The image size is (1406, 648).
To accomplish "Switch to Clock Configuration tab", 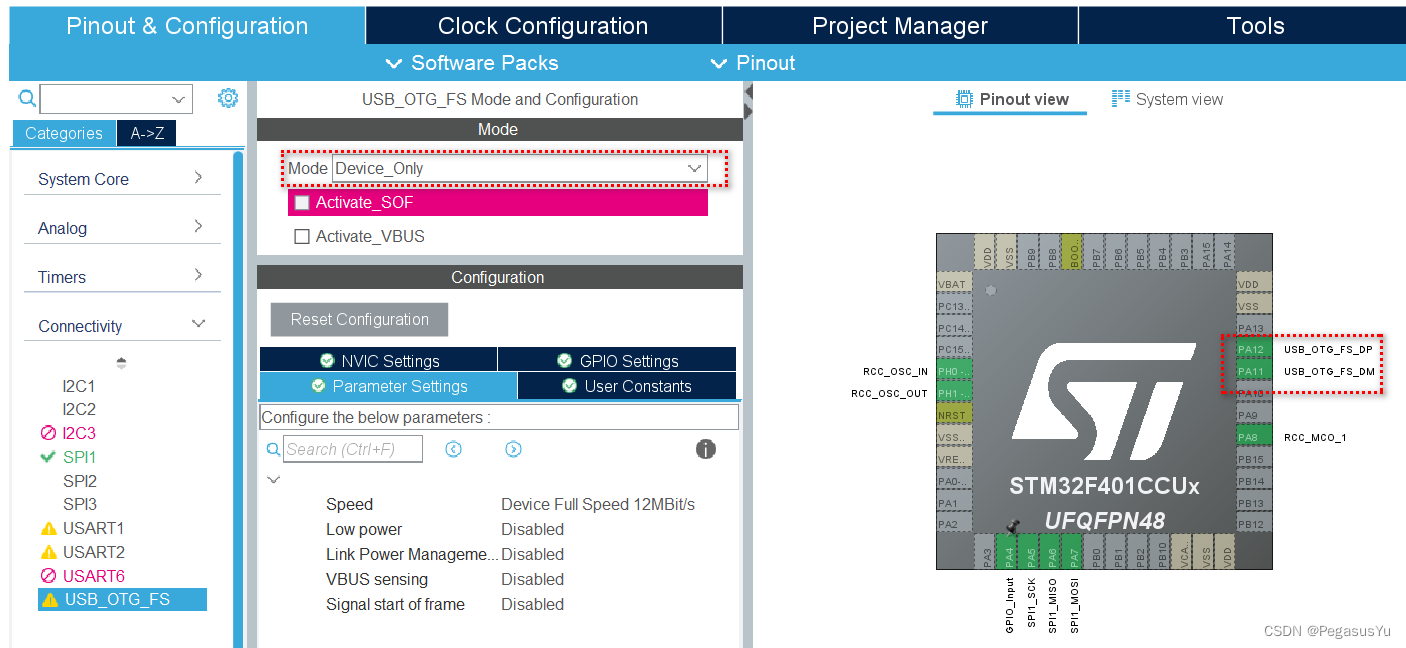I will coord(543,26).
